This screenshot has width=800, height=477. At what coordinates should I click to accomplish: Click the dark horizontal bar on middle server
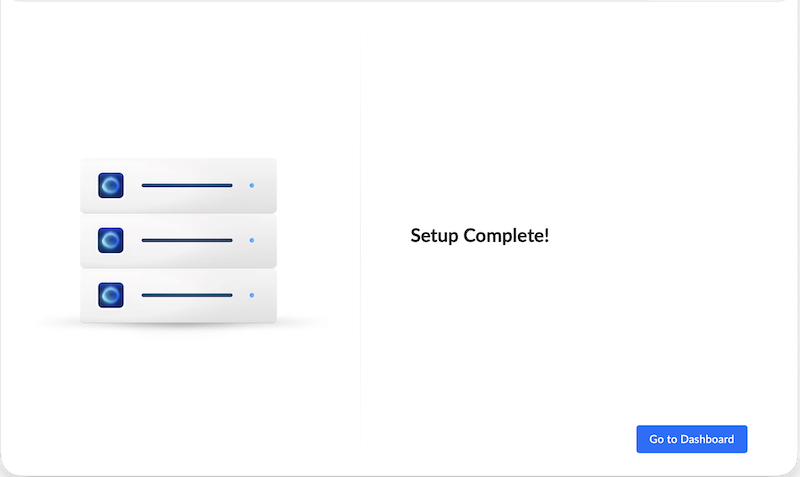tap(187, 240)
